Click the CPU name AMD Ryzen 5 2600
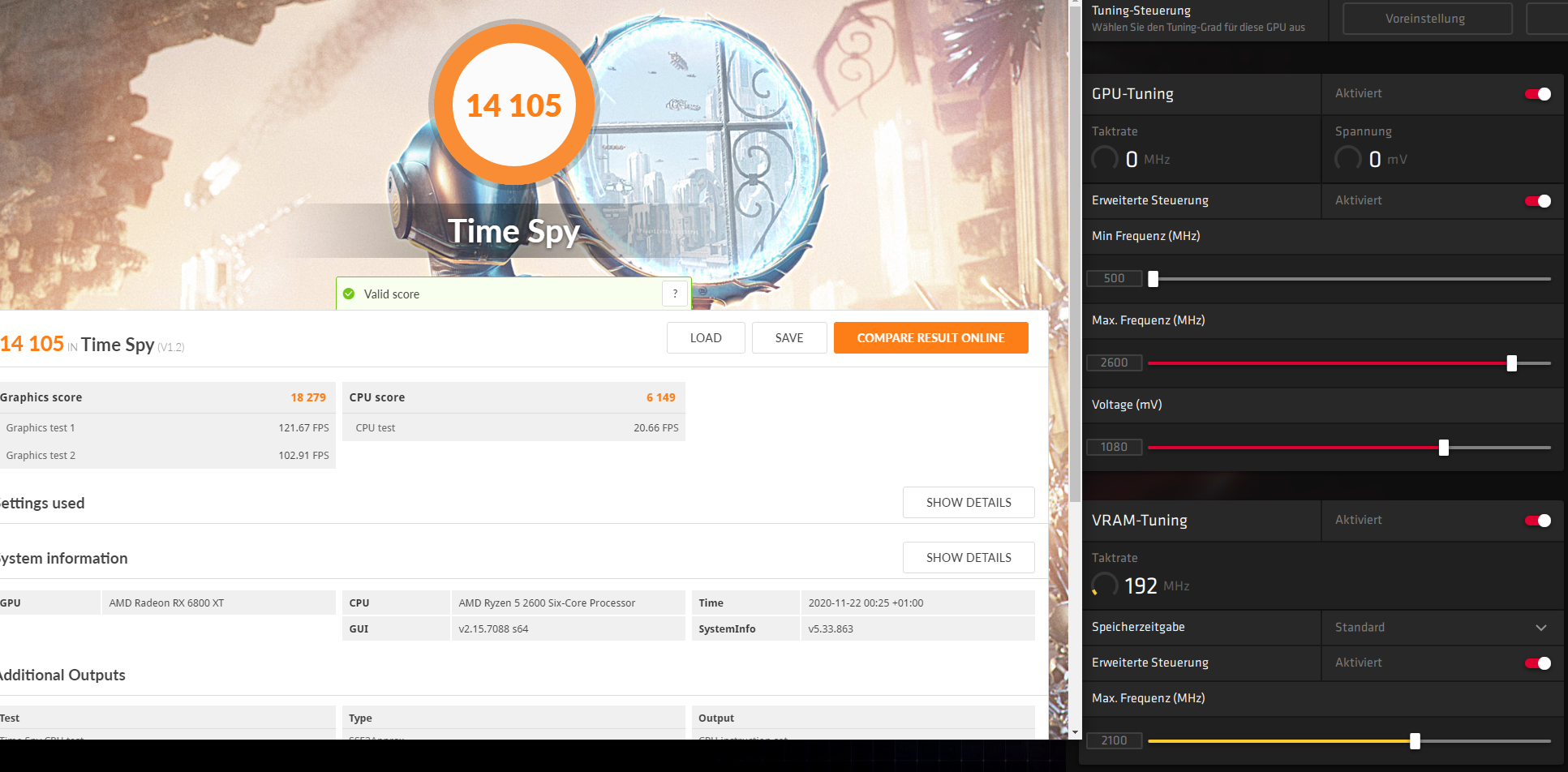 tap(547, 603)
